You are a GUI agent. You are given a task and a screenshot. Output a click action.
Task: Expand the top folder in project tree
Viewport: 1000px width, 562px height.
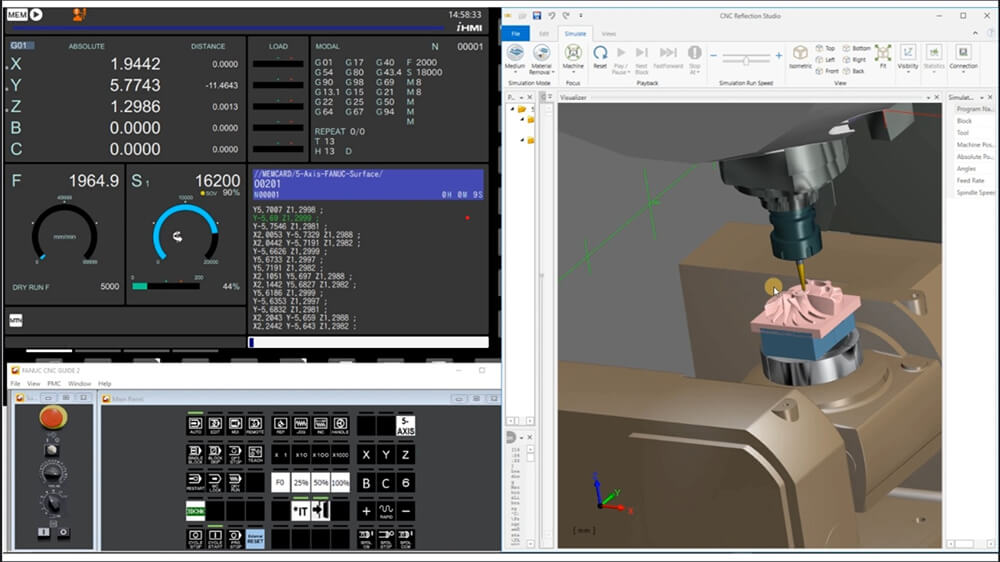[521, 109]
